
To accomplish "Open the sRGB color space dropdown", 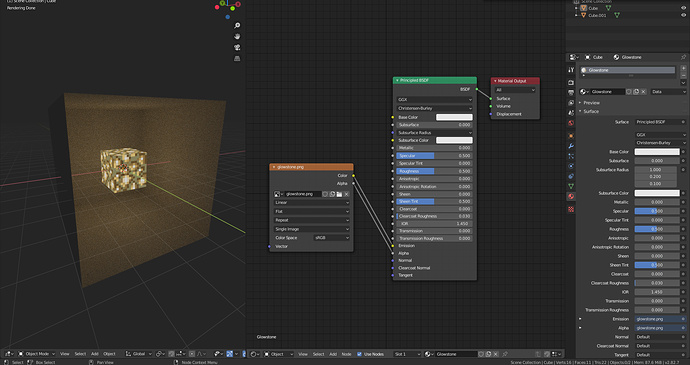I will point(332,238).
